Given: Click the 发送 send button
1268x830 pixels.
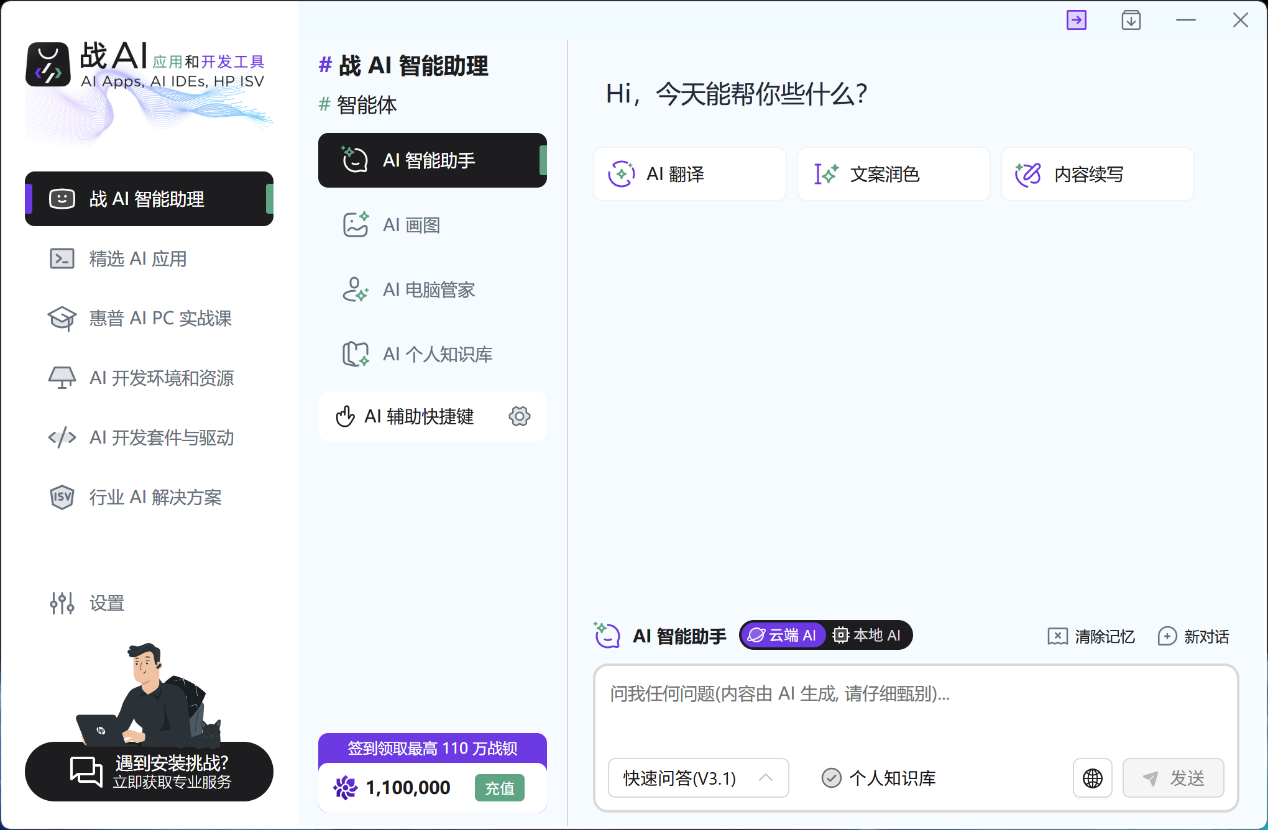Looking at the screenshot, I should pos(1172,778).
